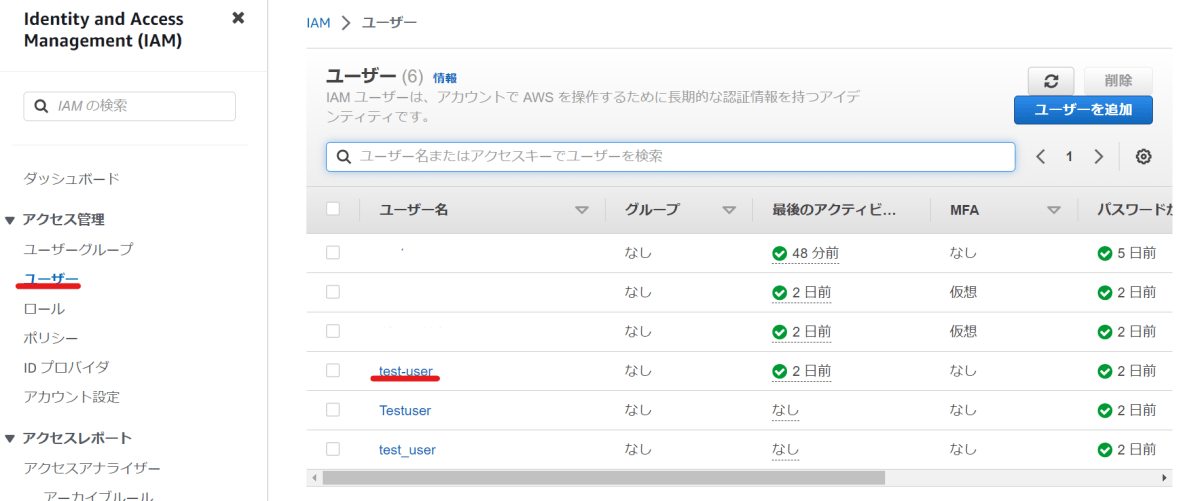Click 最後のアクティビ… column header
The image size is (1200, 501).
pos(834,210)
